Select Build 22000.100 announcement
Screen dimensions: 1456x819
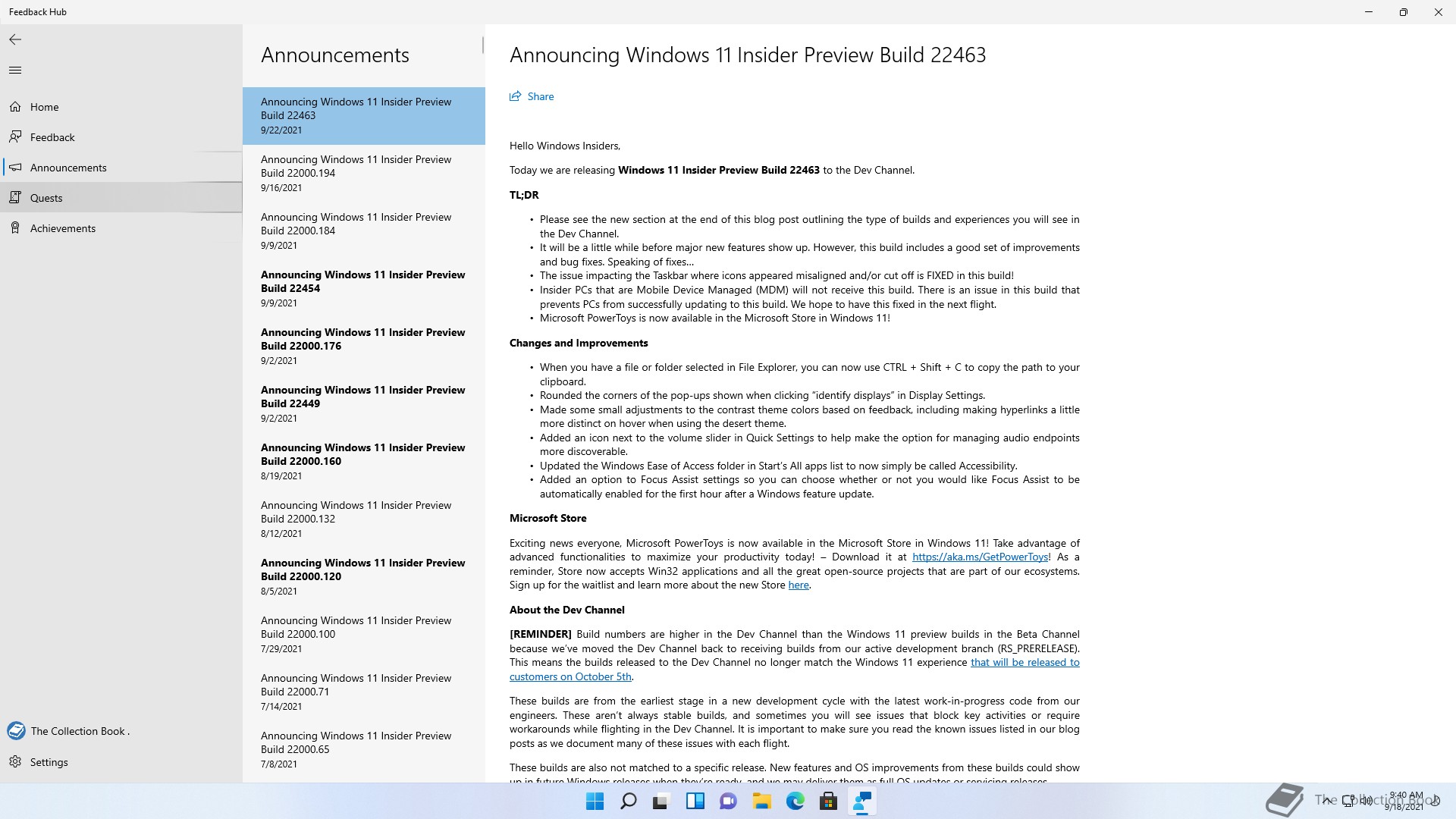(364, 635)
